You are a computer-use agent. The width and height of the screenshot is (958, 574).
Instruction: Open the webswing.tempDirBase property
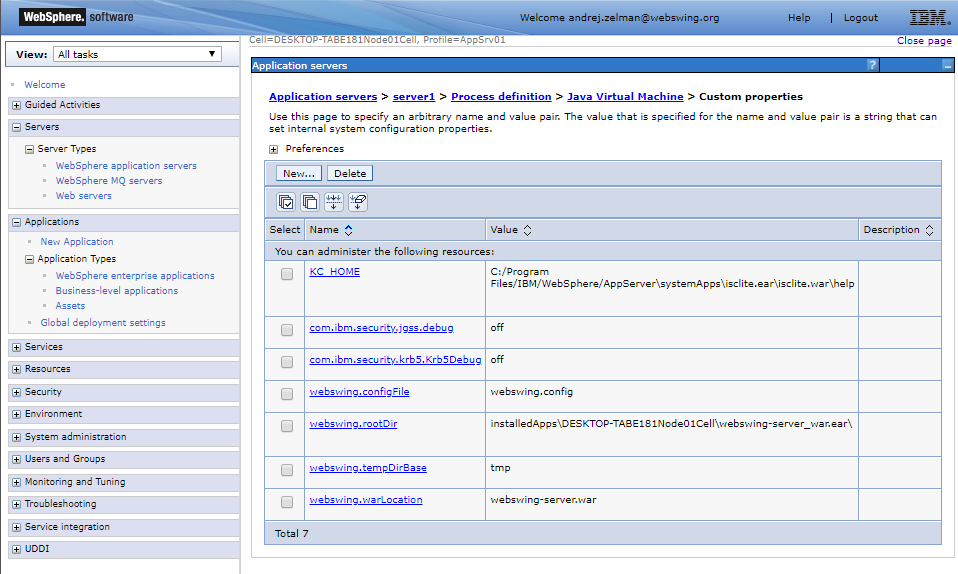click(368, 468)
